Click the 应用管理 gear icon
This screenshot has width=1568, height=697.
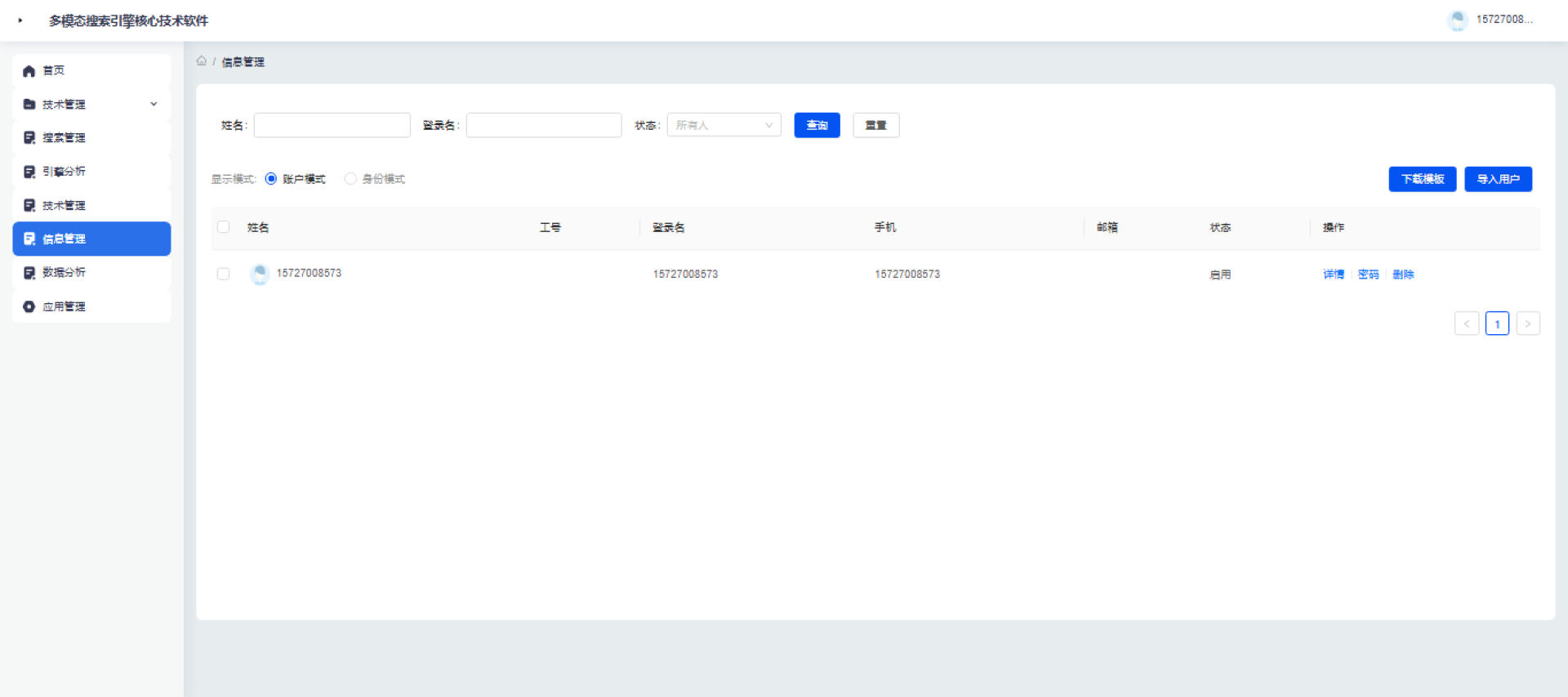click(29, 306)
